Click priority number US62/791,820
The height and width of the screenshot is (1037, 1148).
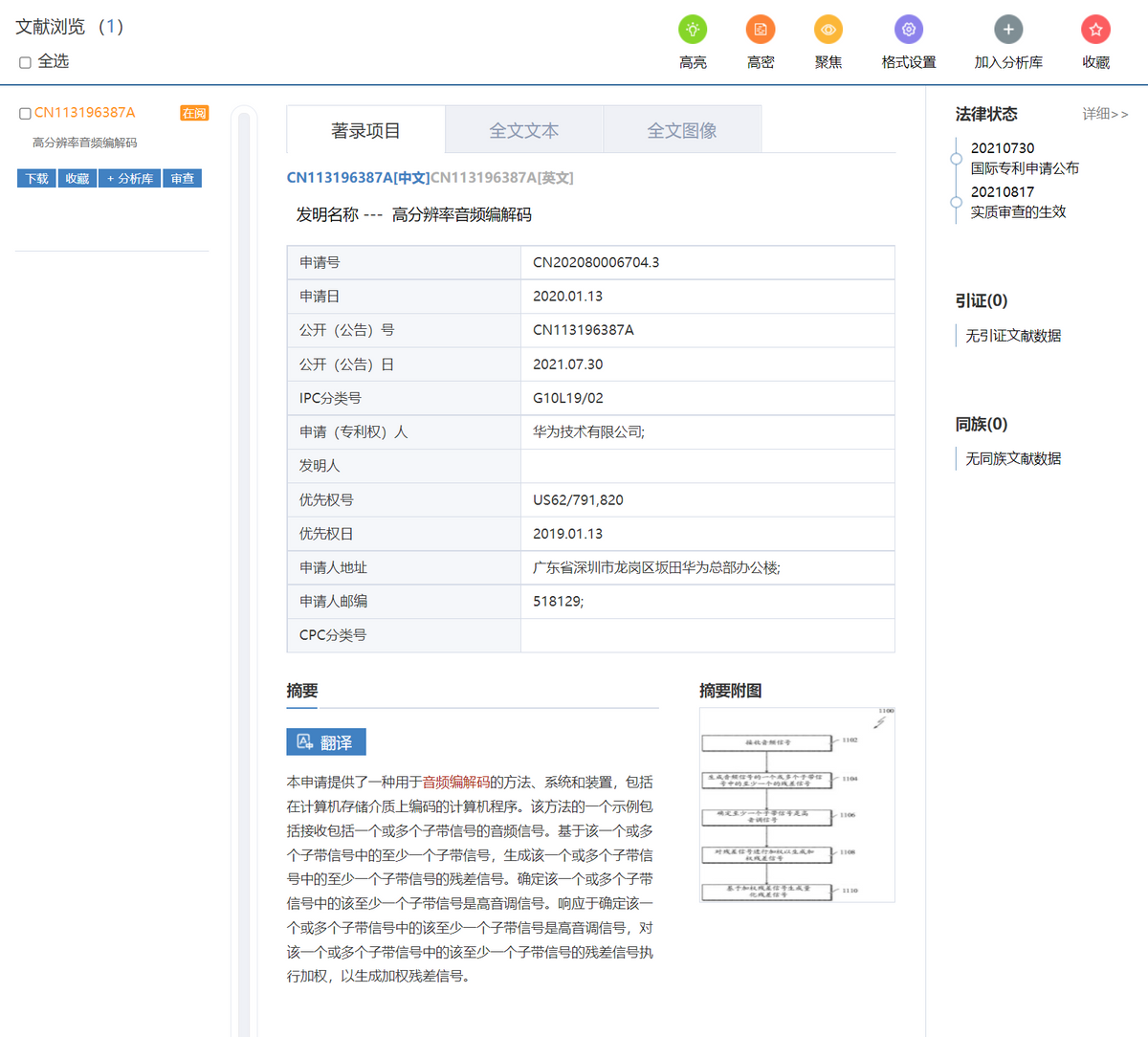pyautogui.click(x=578, y=500)
